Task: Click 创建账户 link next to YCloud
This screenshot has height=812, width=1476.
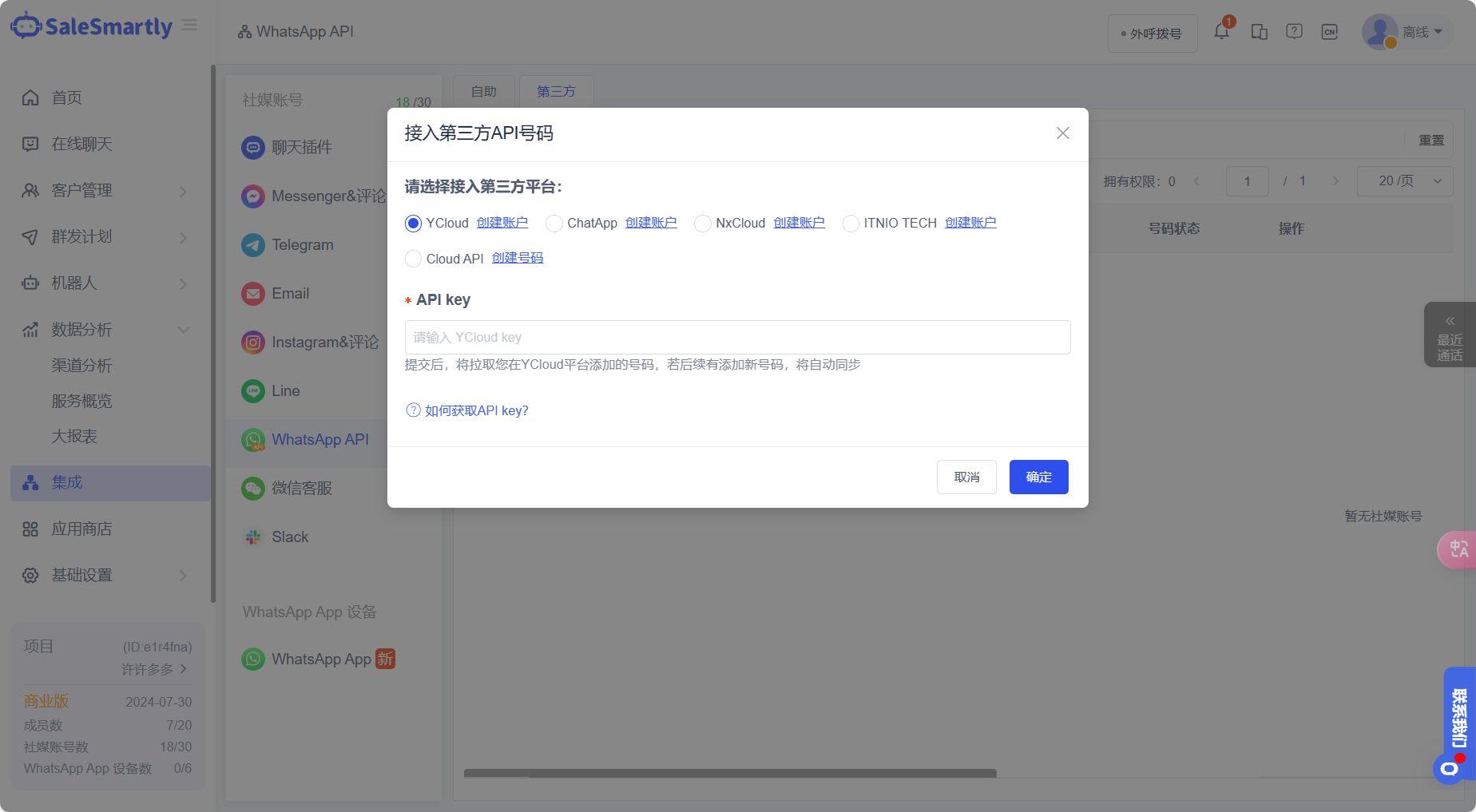Action: click(502, 223)
